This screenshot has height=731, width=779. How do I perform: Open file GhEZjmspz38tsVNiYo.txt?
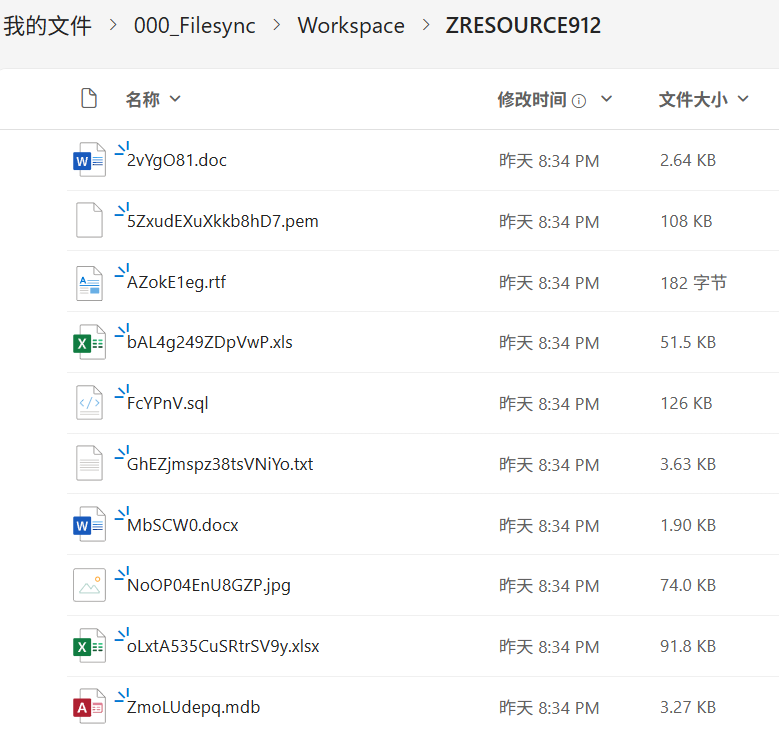[x=220, y=464]
